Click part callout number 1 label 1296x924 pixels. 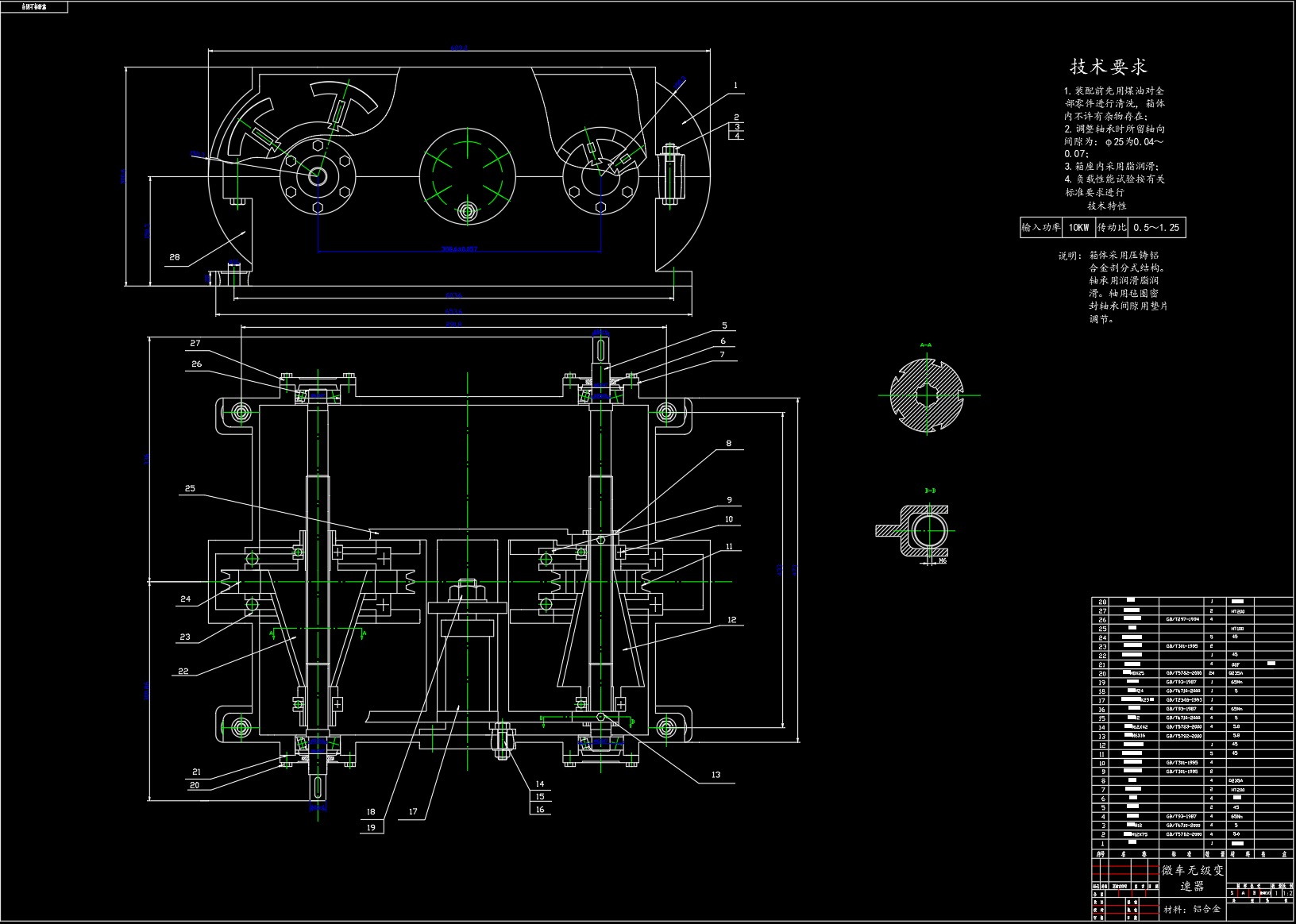pos(736,85)
